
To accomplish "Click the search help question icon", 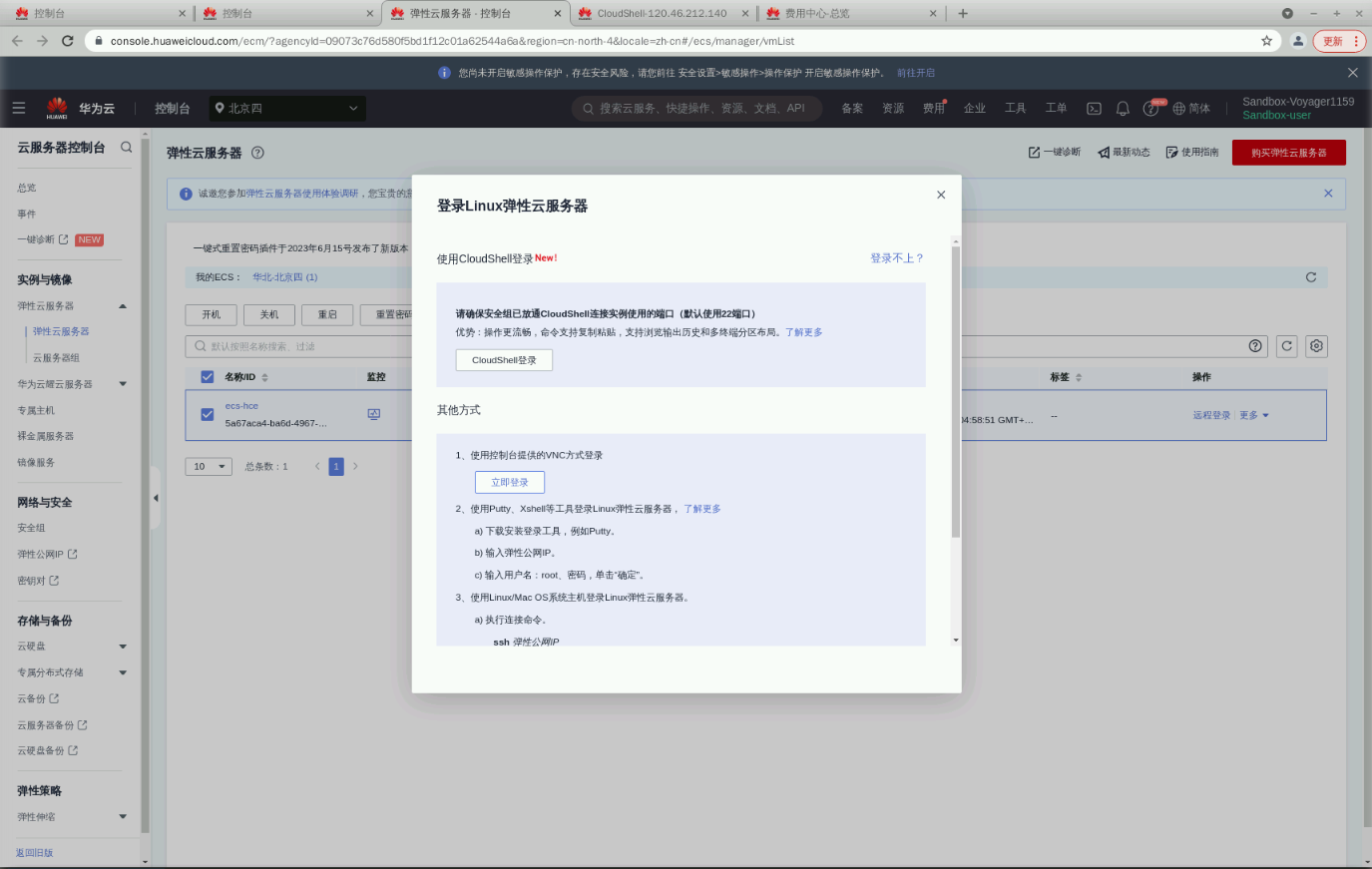I will pos(1255,346).
